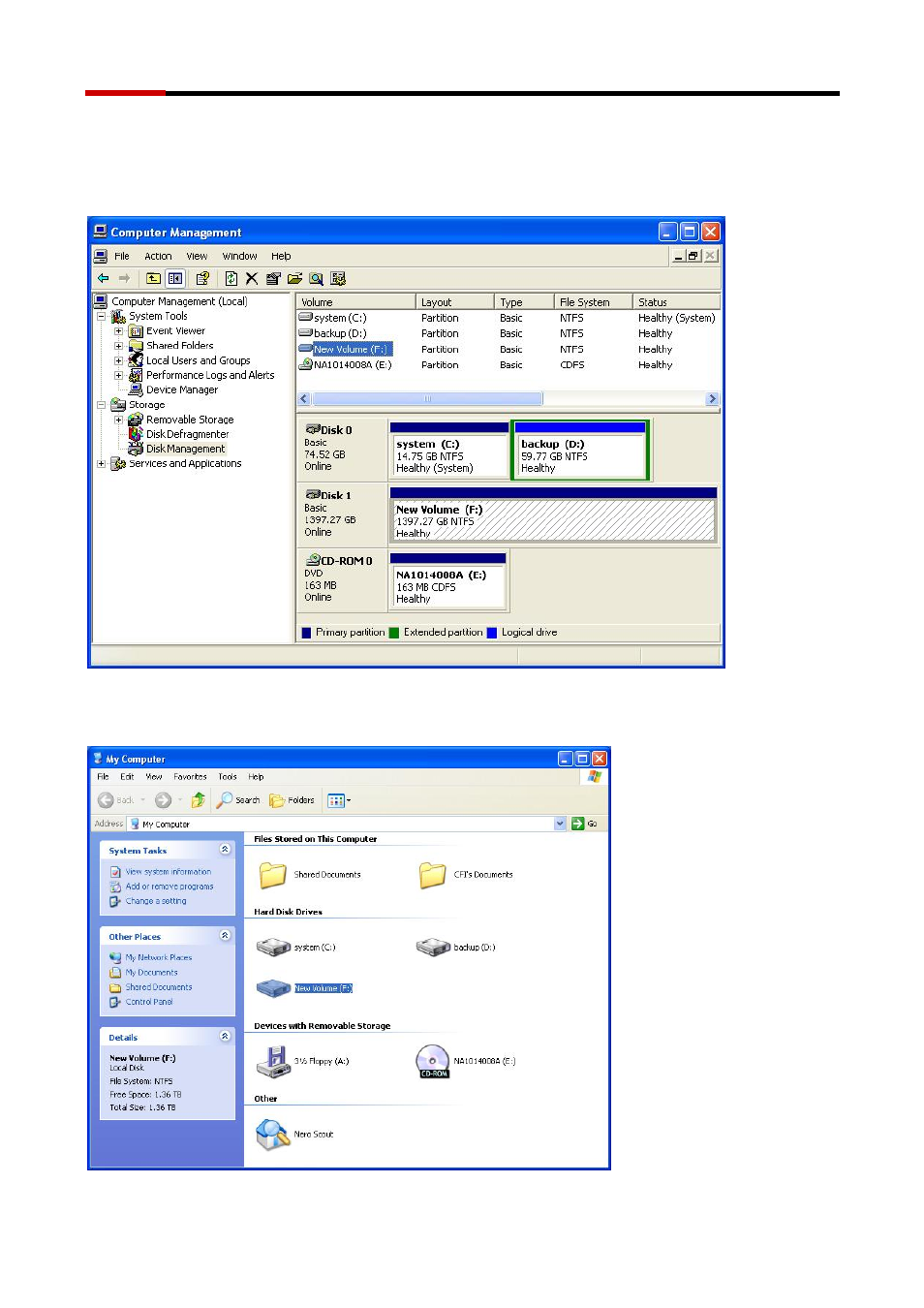Click the Refresh toolbar icon
Screen dimensions: 924x1308
(231, 278)
